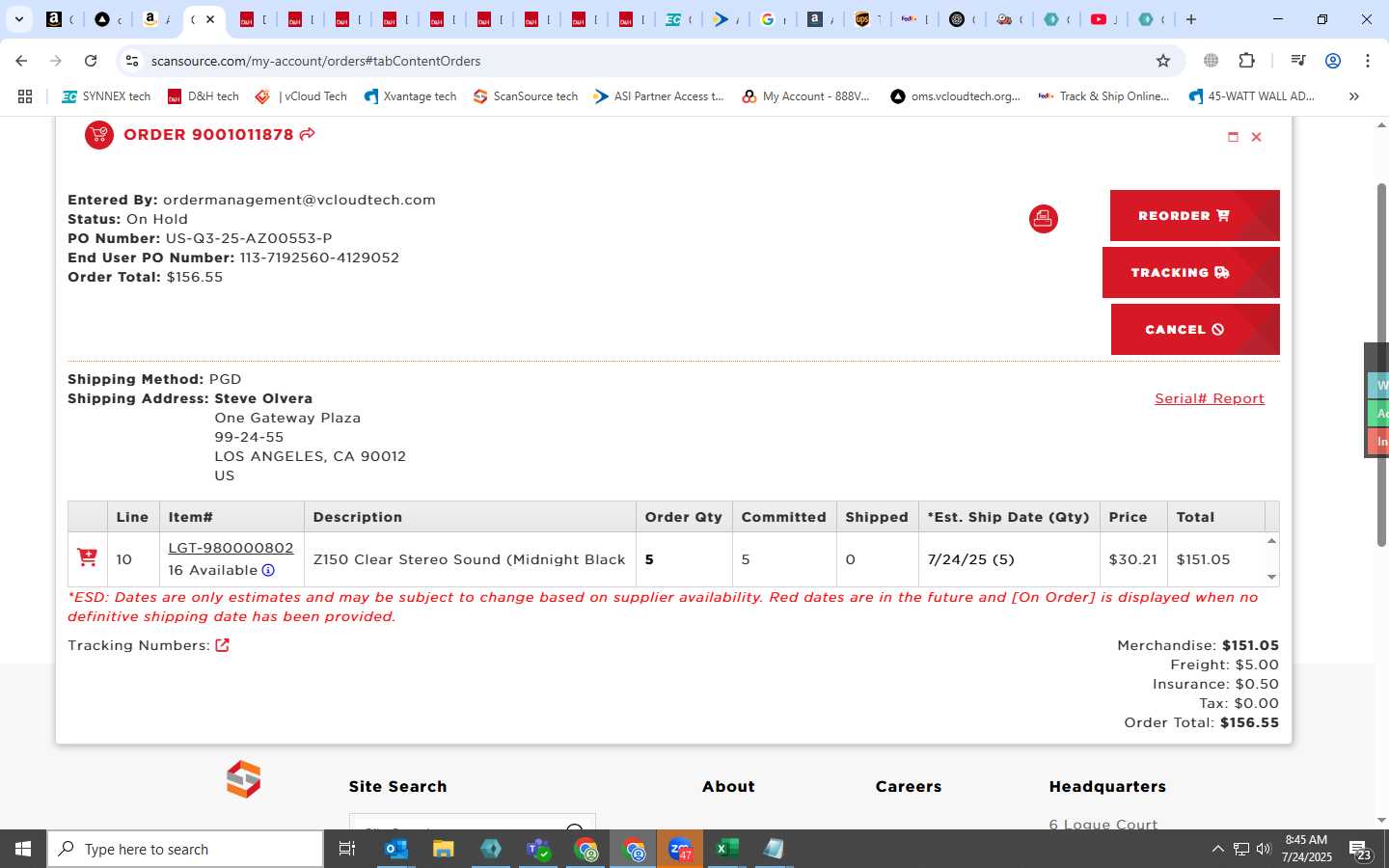This screenshot has width=1389, height=868.
Task: Close the active ScanSource tab
Action: tap(210, 19)
